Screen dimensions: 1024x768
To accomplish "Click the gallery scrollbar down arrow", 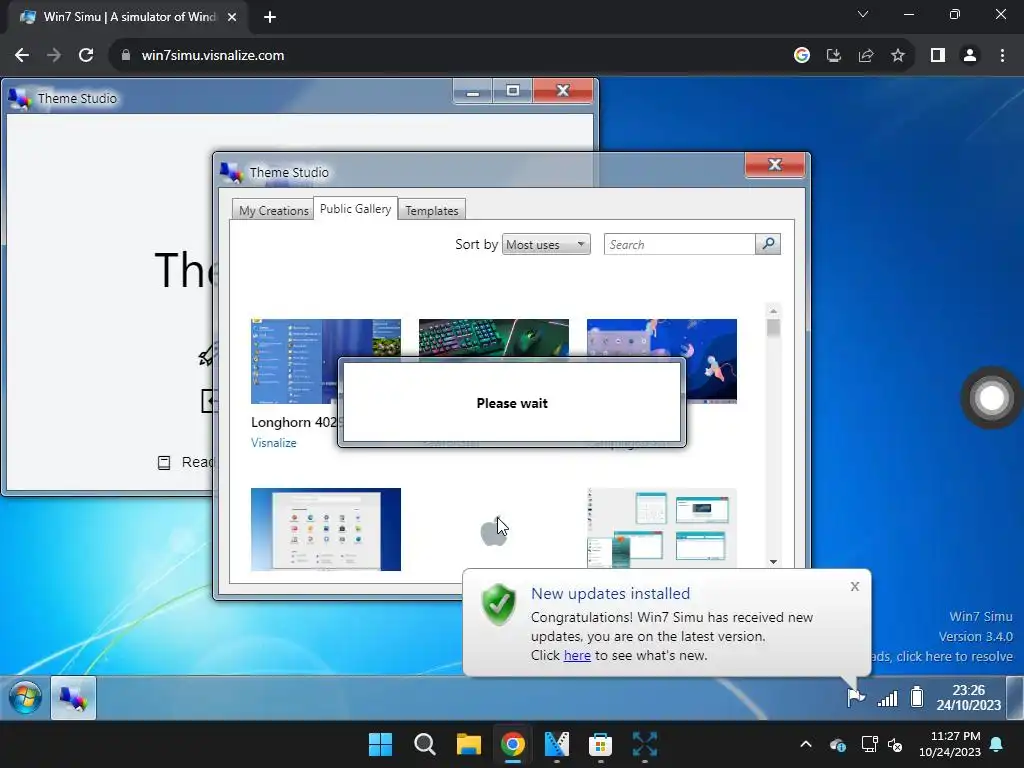I will [773, 562].
